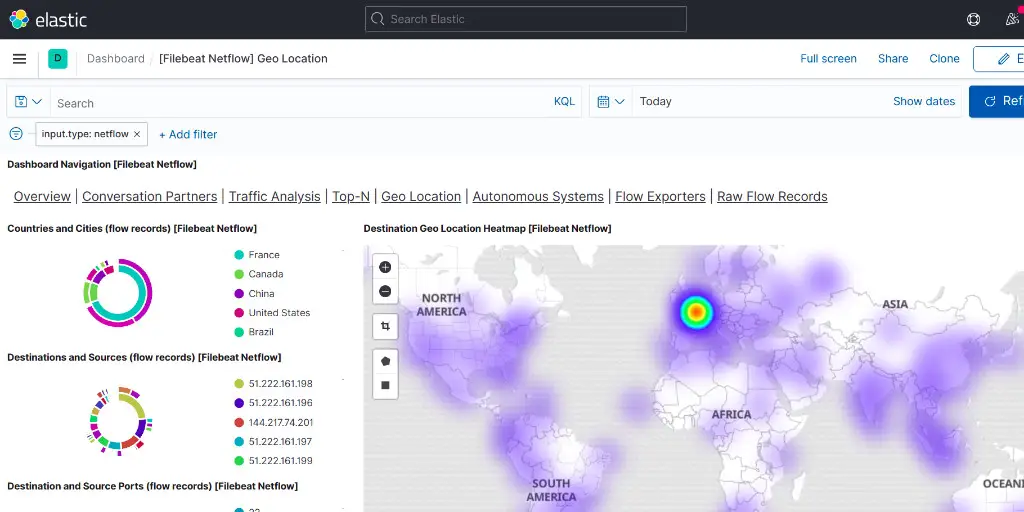Open the date quick menu calendar dropdown
The height and width of the screenshot is (512, 1024).
click(610, 102)
